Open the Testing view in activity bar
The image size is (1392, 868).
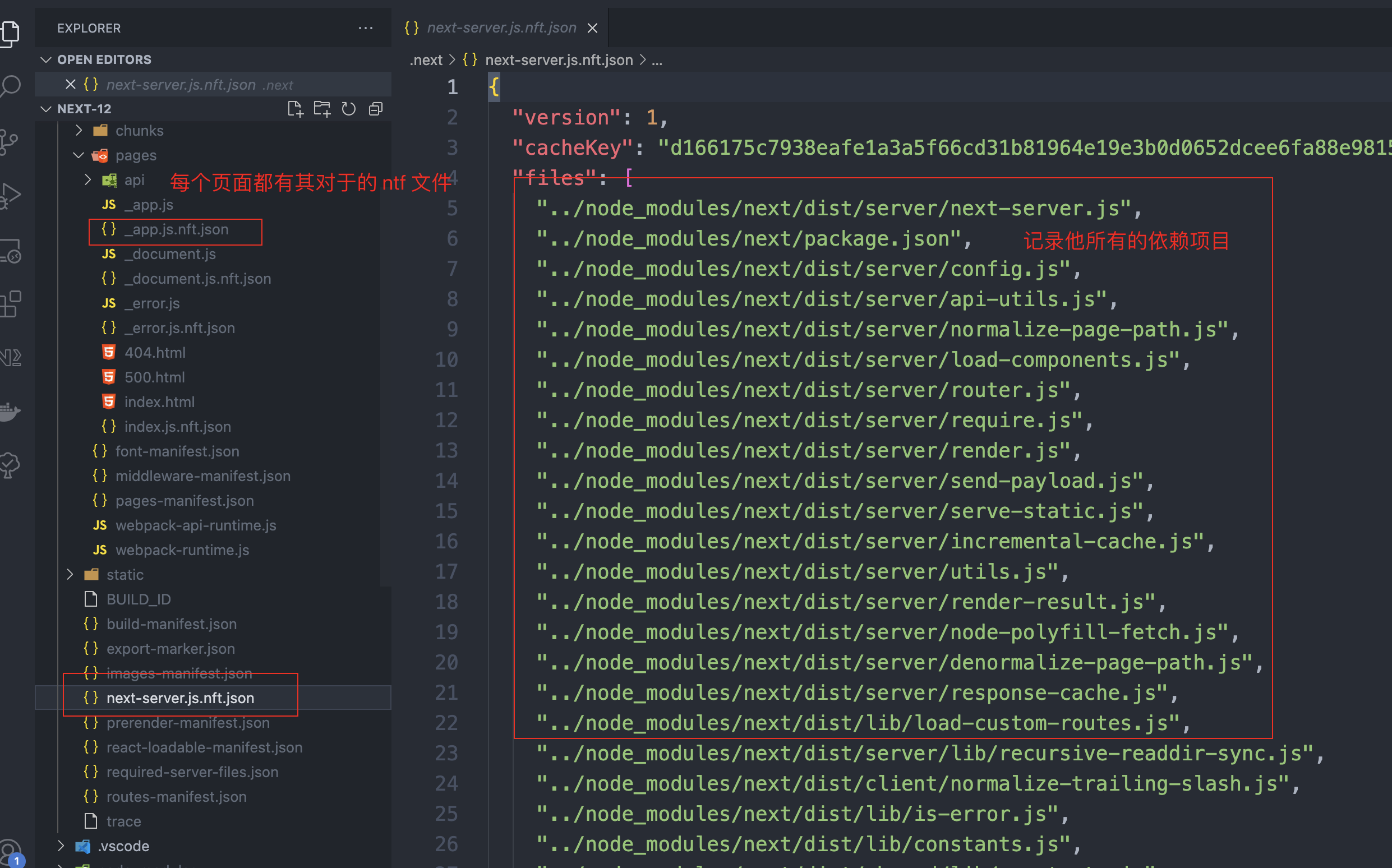(11, 465)
